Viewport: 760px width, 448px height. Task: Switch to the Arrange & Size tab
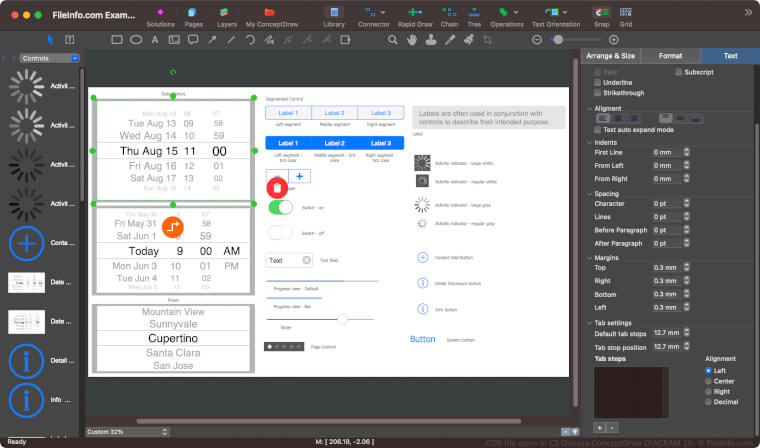pos(611,57)
